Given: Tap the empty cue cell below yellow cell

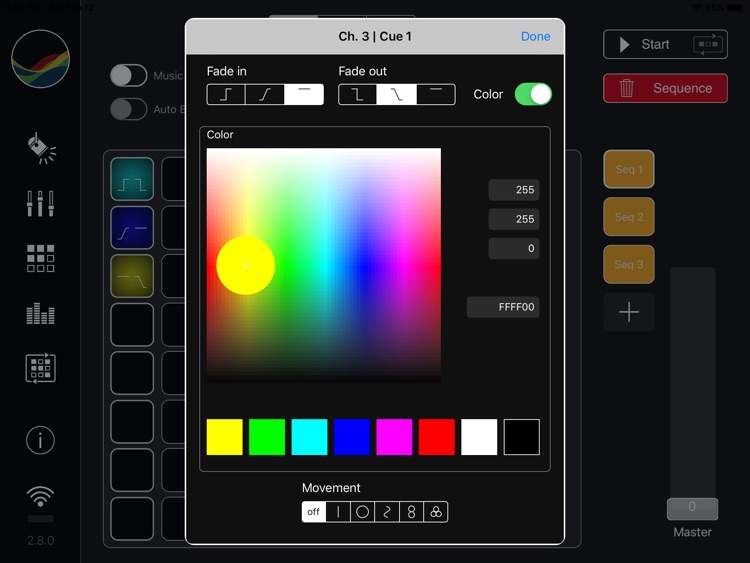Looking at the screenshot, I should point(132,325).
